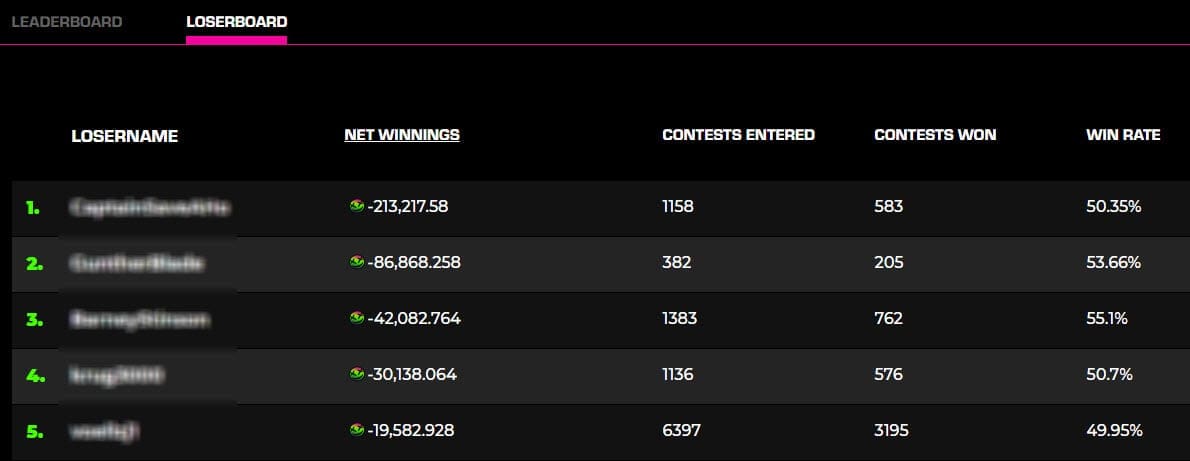Viewport: 1190px width, 461px height.
Task: Select the 6397 contests entered value
Action: (x=682, y=431)
